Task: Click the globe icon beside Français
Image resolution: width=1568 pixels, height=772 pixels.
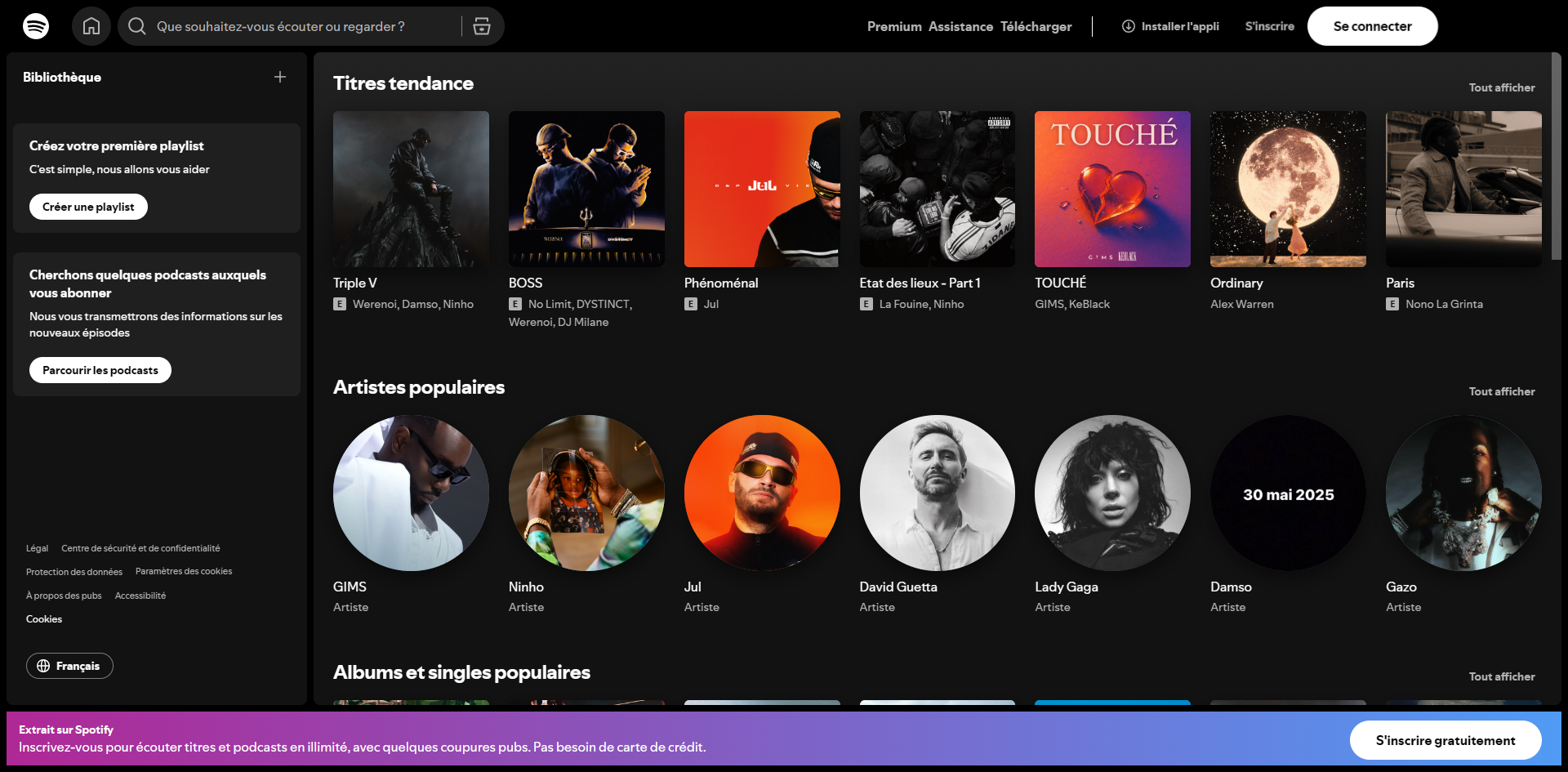Action: point(43,666)
